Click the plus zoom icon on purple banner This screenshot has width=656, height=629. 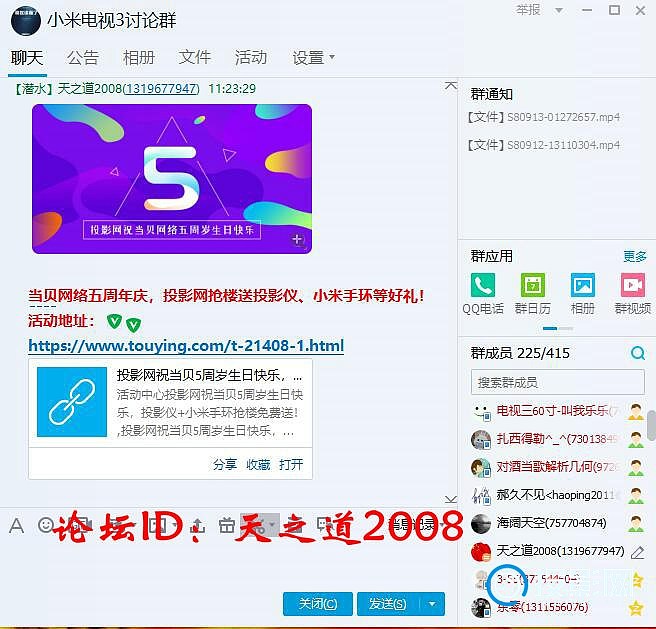pyautogui.click(x=297, y=240)
